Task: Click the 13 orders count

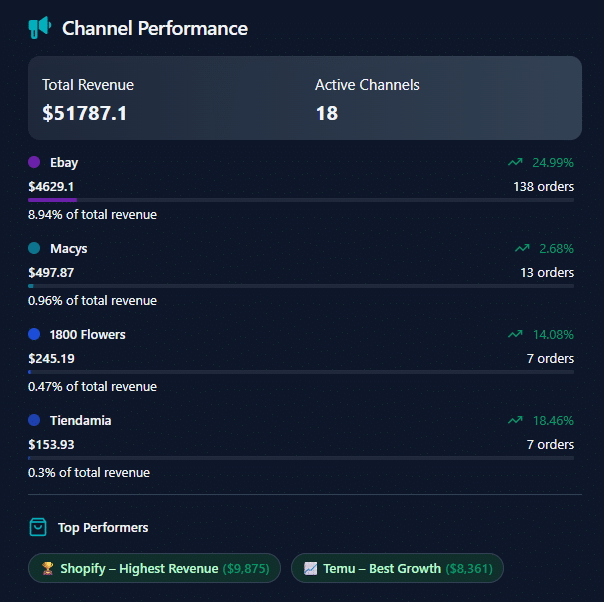Action: pos(547,272)
